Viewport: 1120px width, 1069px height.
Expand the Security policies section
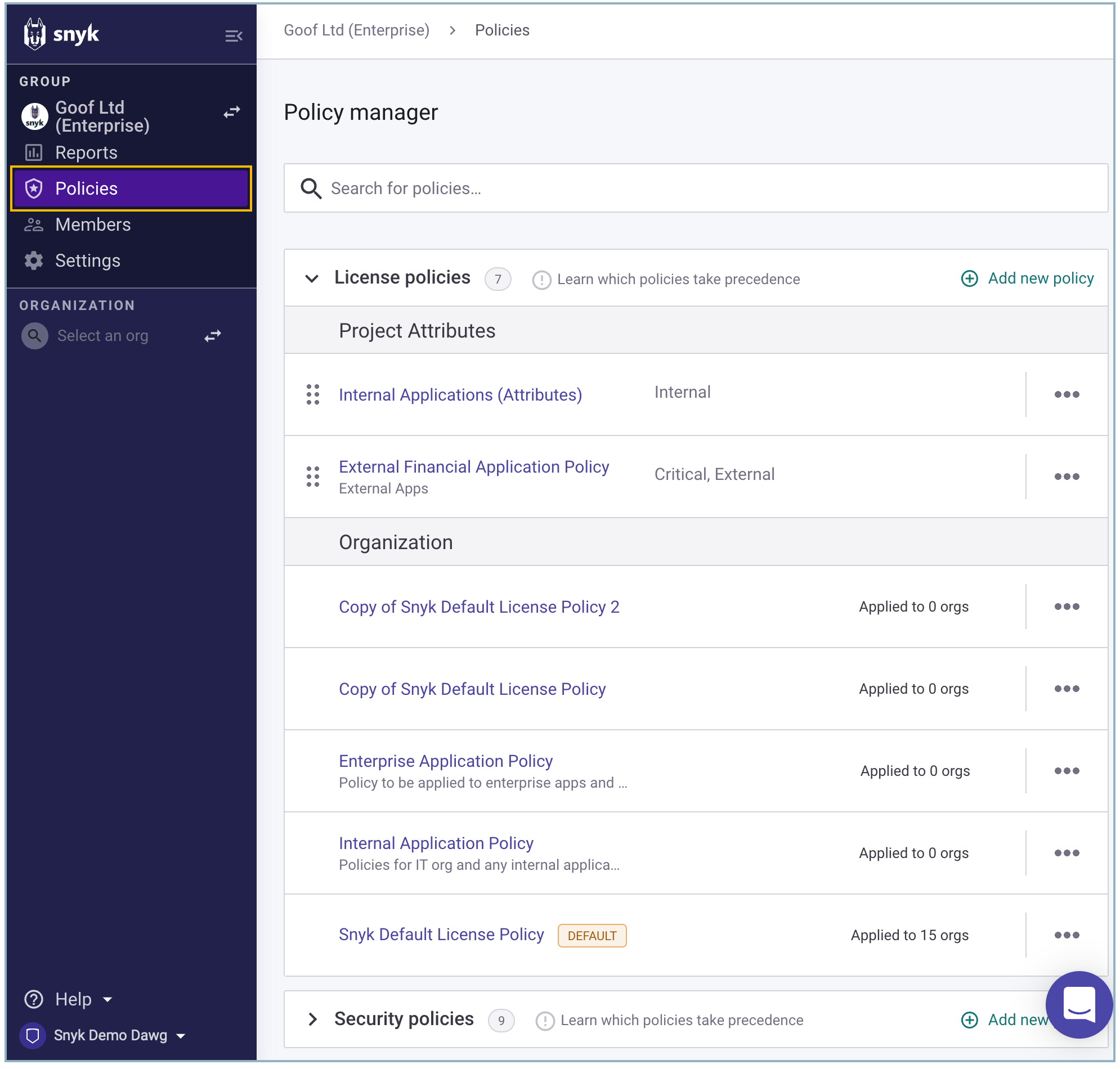(x=312, y=1020)
